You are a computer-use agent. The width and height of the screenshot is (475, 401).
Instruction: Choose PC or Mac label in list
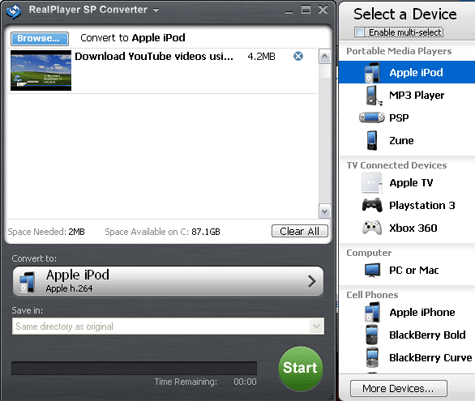(x=414, y=270)
